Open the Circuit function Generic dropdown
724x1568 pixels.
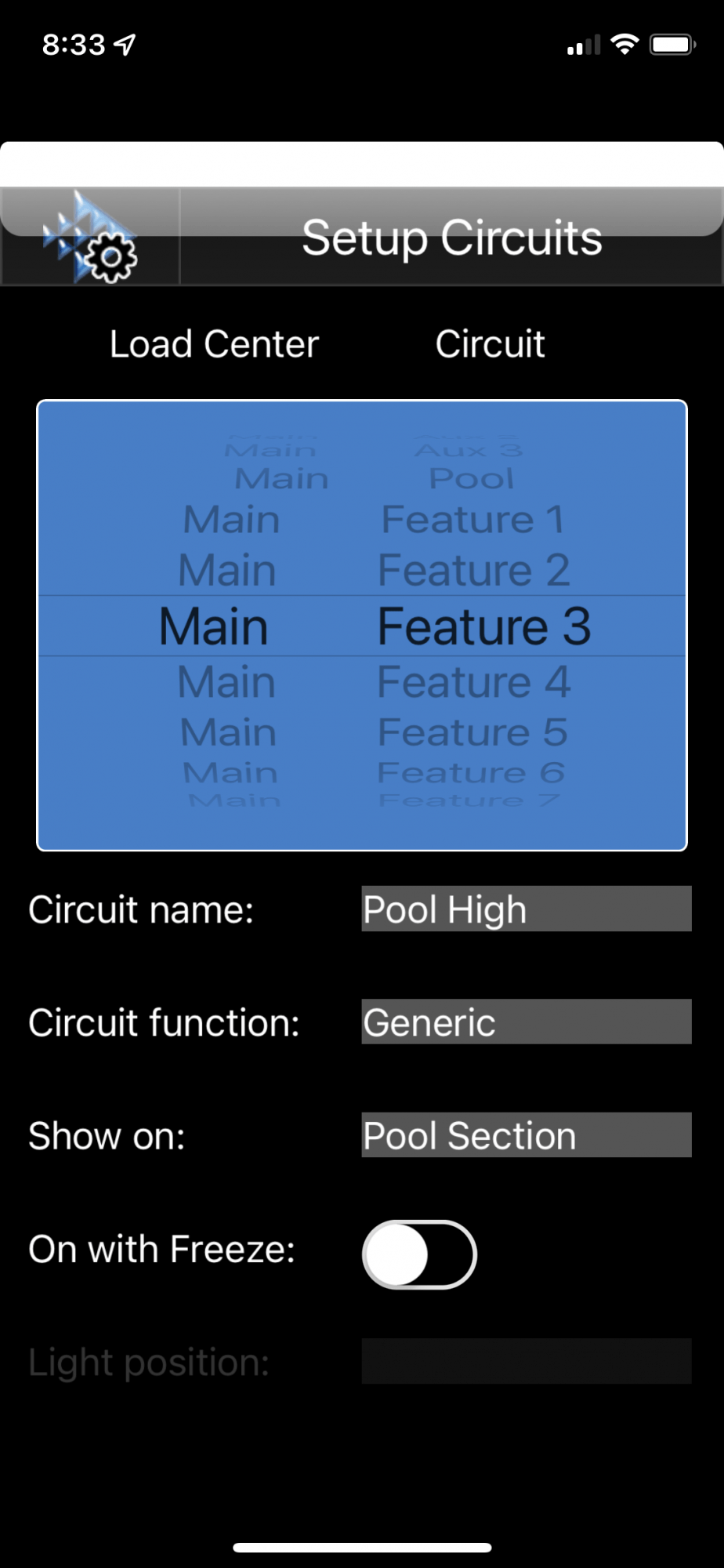coord(527,1022)
